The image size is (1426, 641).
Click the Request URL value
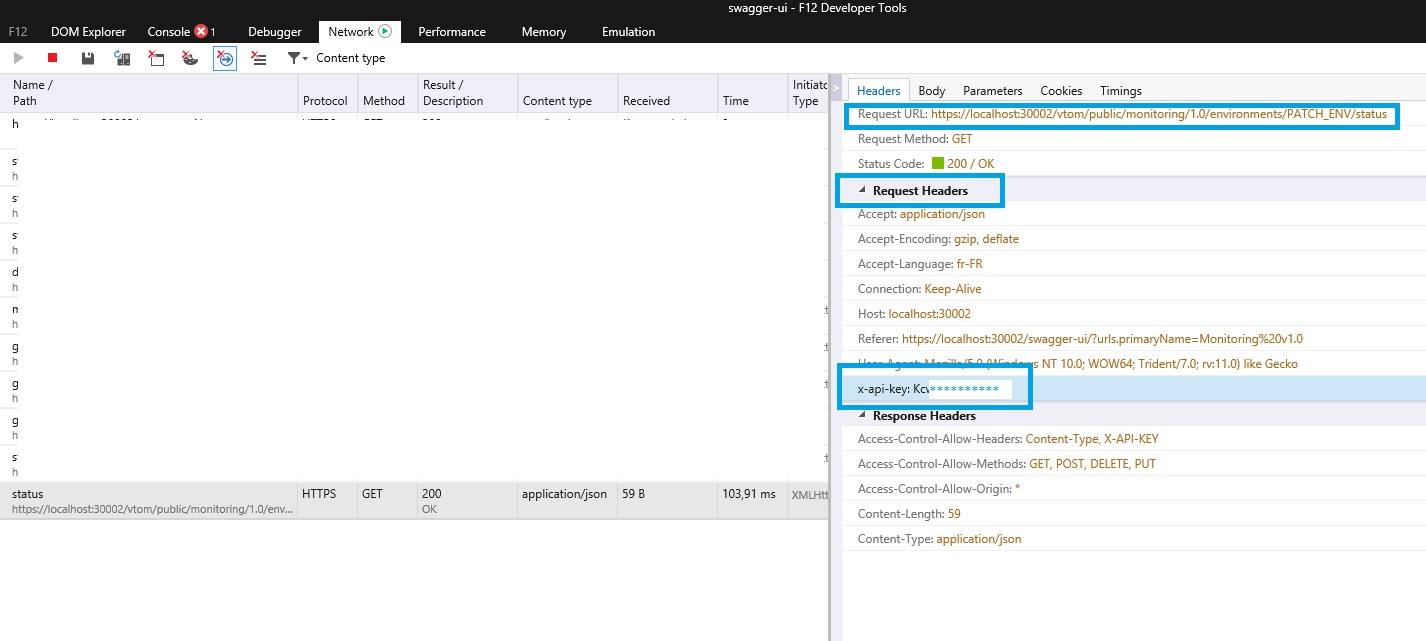(1159, 114)
